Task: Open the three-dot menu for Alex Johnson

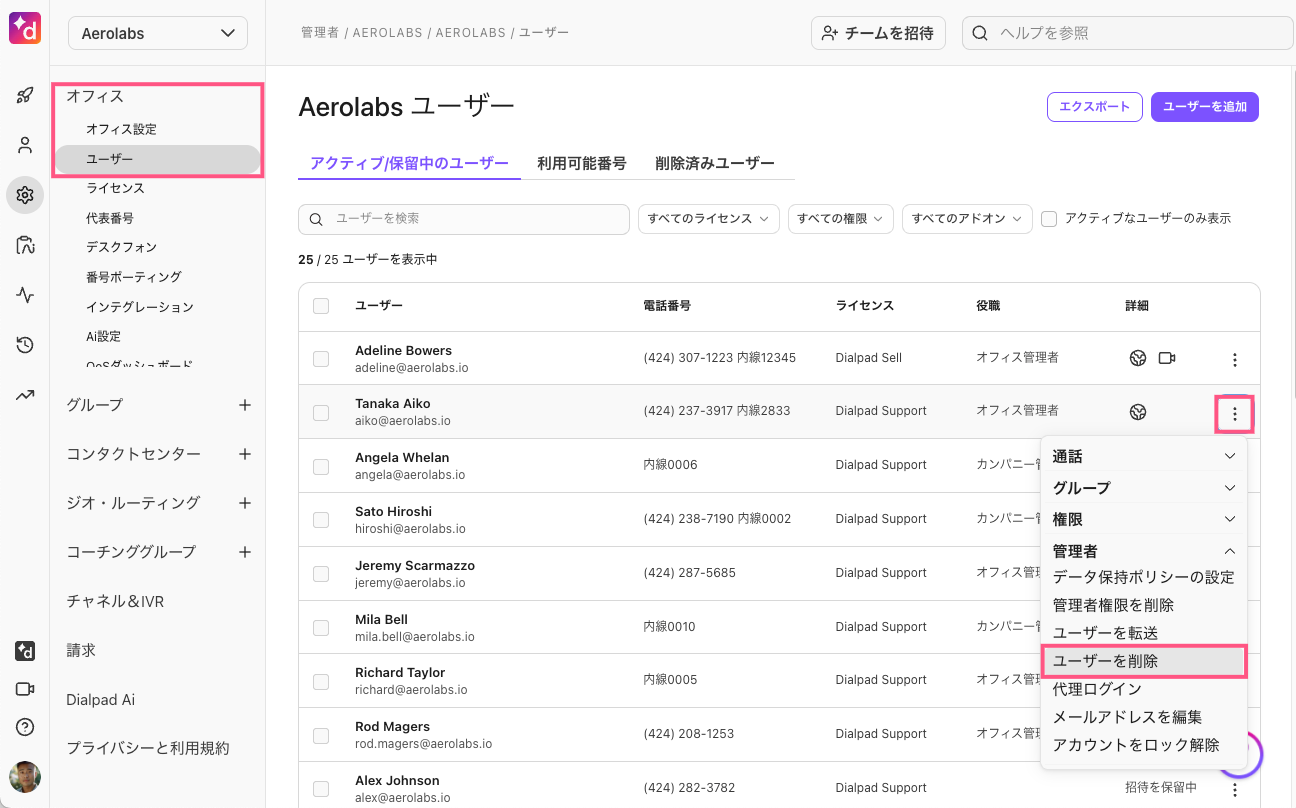Action: (1235, 789)
